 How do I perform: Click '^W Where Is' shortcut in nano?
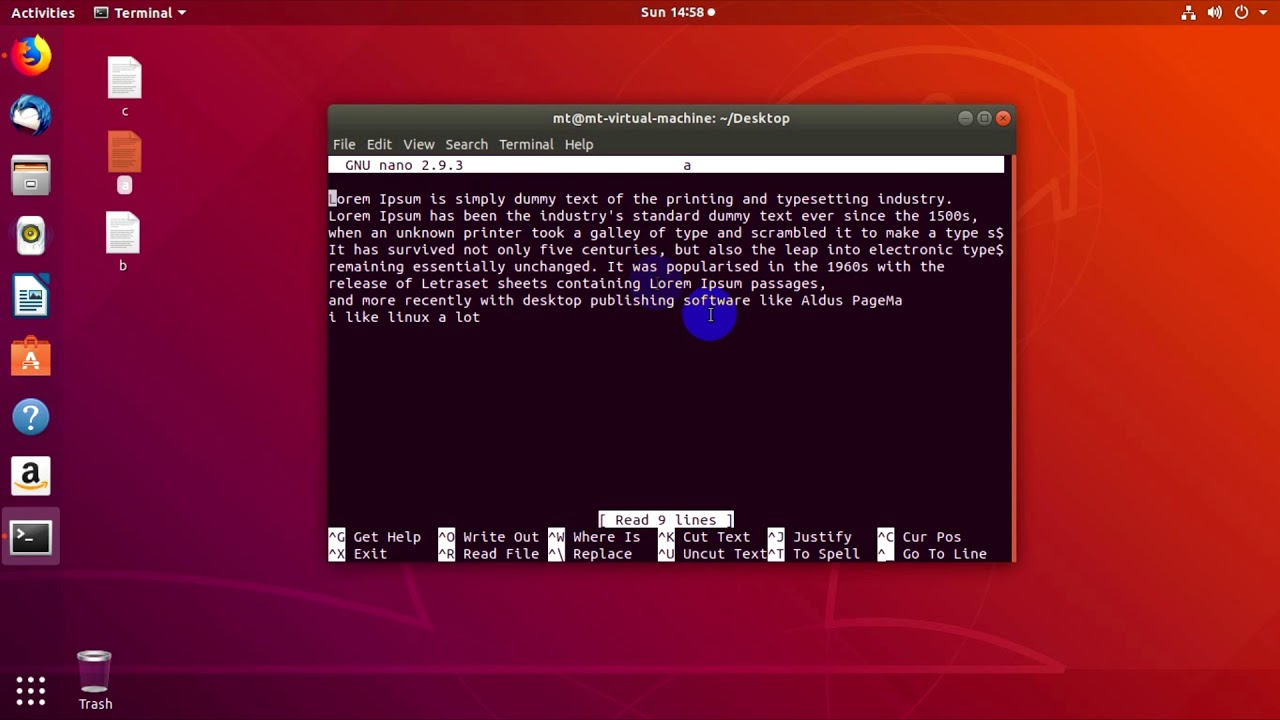(595, 537)
